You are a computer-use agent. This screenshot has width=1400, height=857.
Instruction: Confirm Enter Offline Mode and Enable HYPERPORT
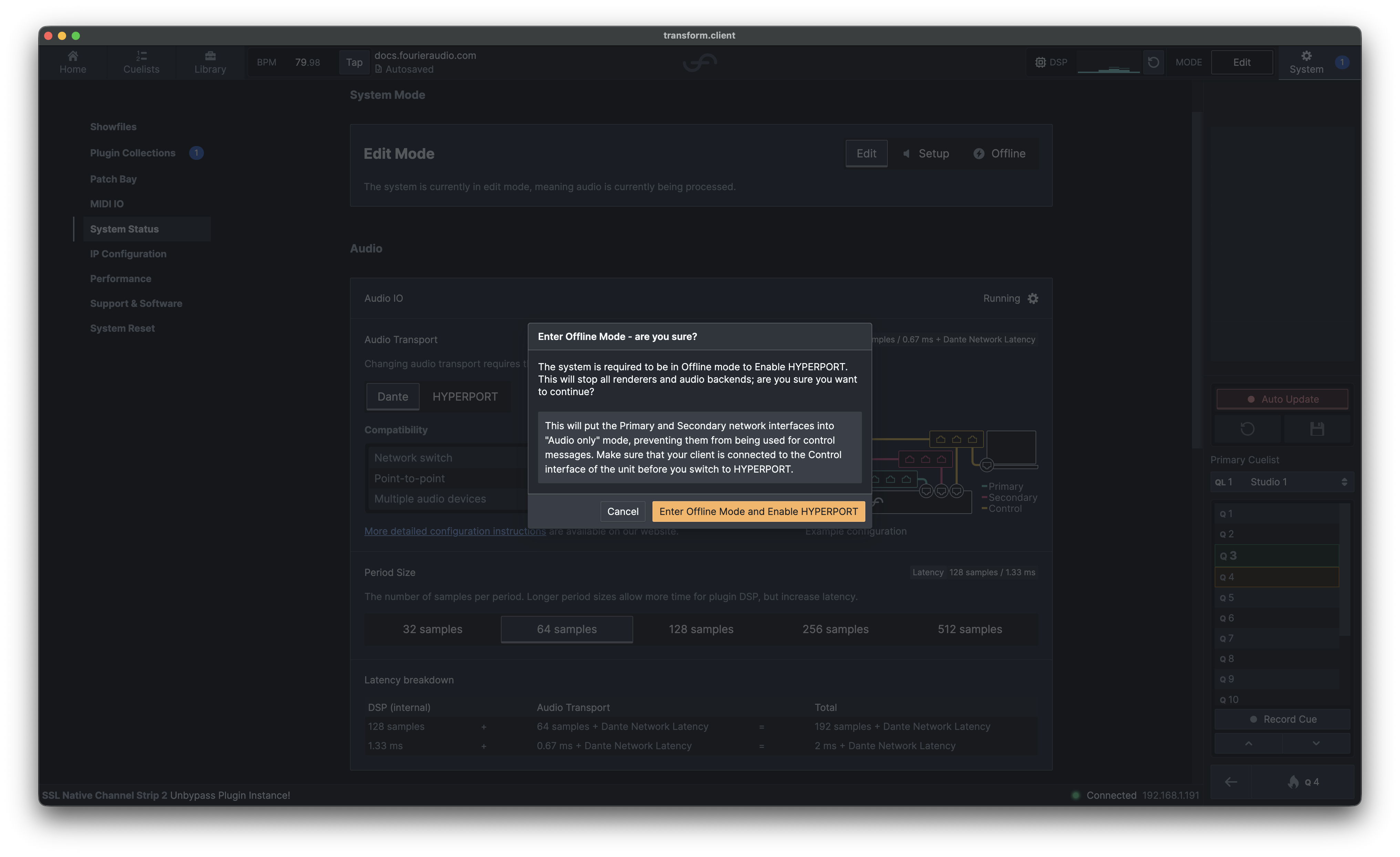point(759,512)
